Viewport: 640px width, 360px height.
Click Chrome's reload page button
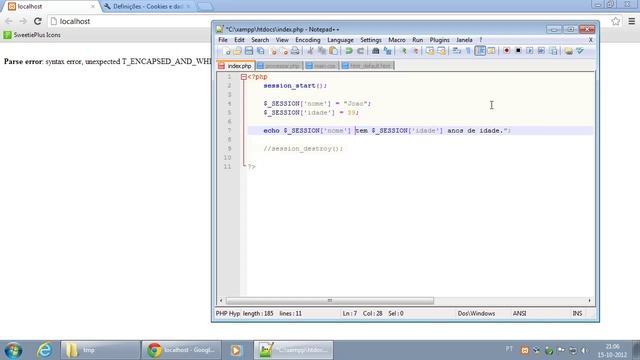(x=38, y=21)
